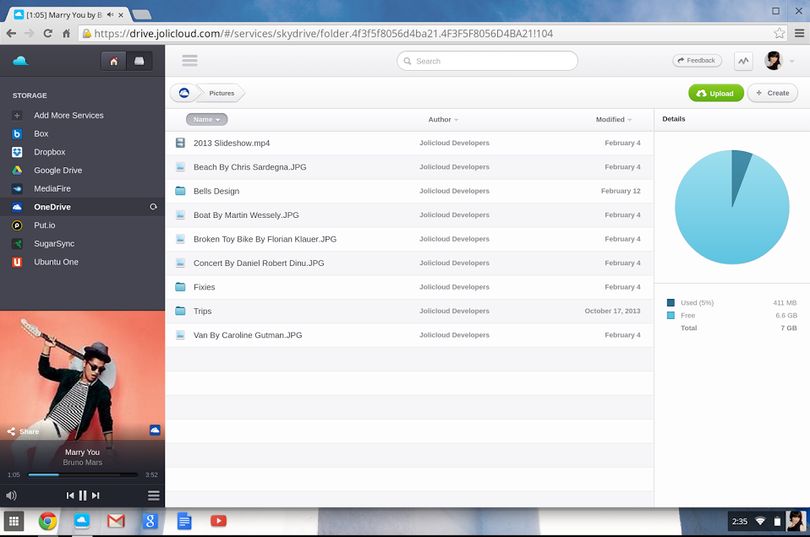Expand the Name sort dropdown
The height and width of the screenshot is (537, 810).
pyautogui.click(x=207, y=119)
